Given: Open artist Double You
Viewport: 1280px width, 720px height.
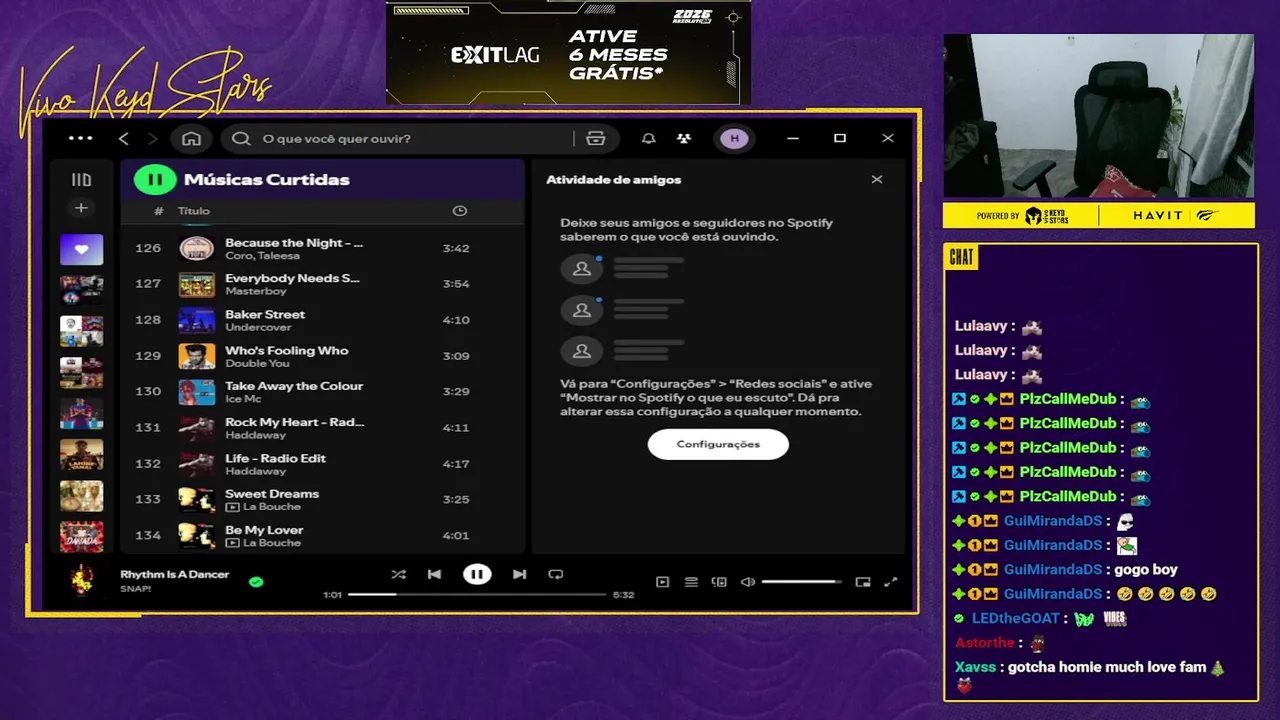Looking at the screenshot, I should point(257,363).
